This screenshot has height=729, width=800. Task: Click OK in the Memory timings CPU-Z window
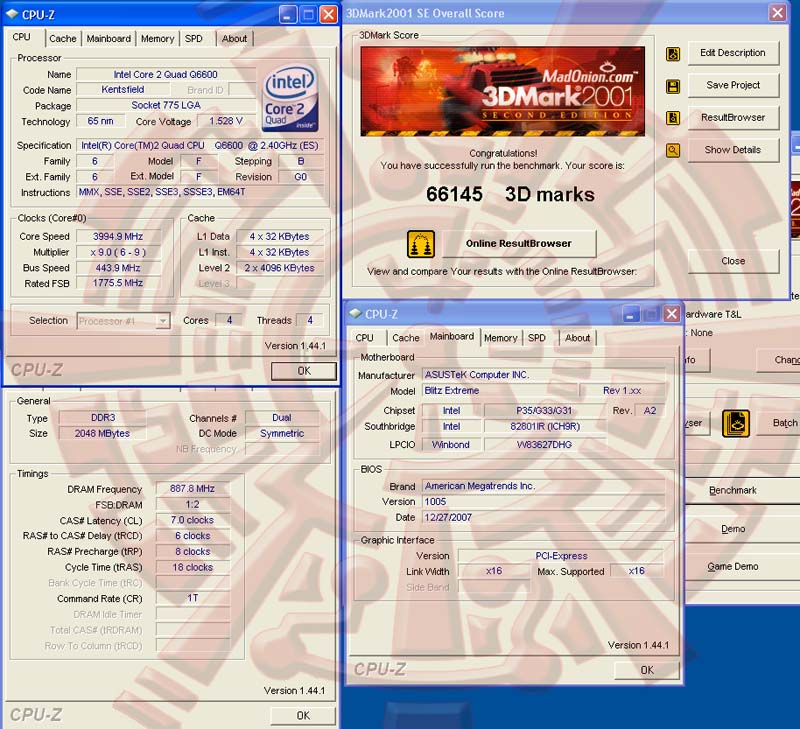click(303, 716)
